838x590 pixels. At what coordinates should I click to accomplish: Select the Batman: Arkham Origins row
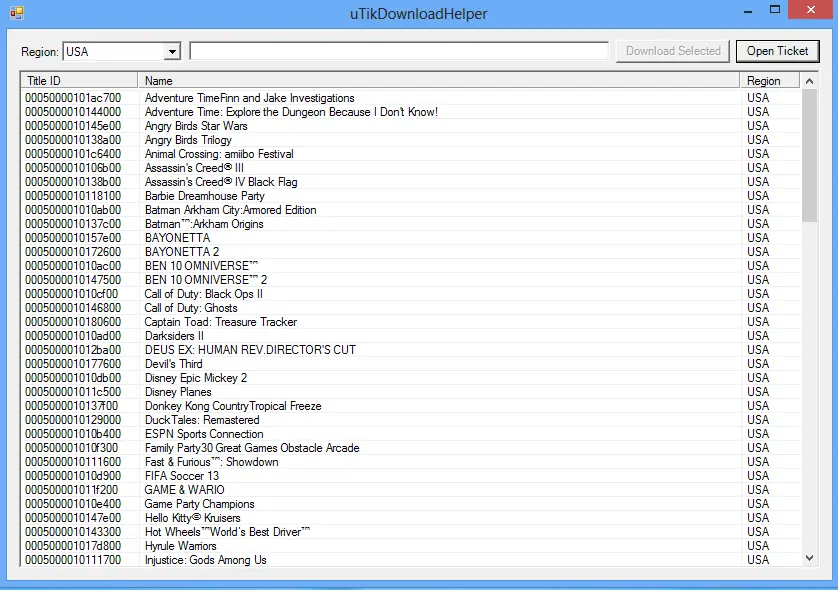coord(410,224)
